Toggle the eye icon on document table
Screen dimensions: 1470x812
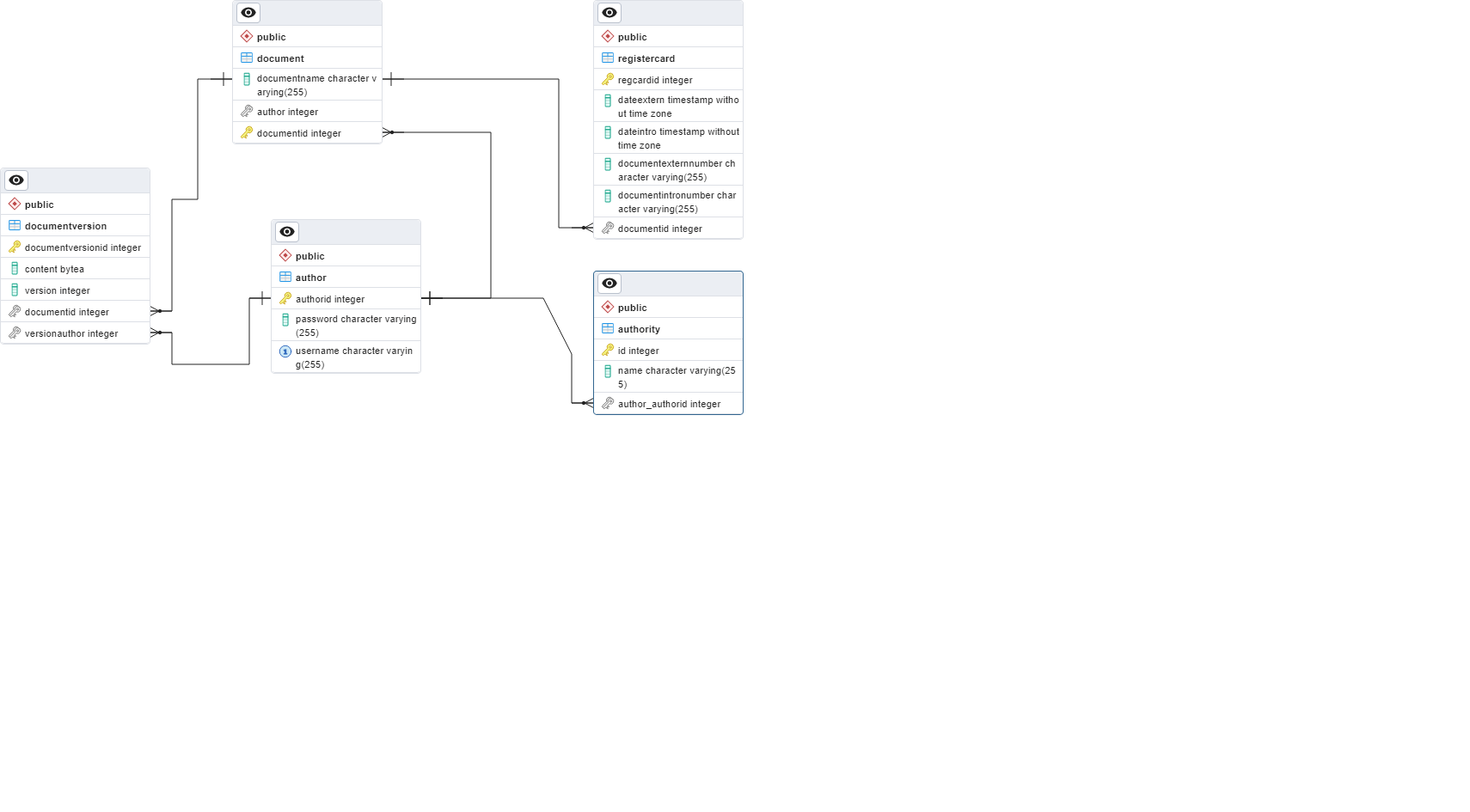click(248, 13)
